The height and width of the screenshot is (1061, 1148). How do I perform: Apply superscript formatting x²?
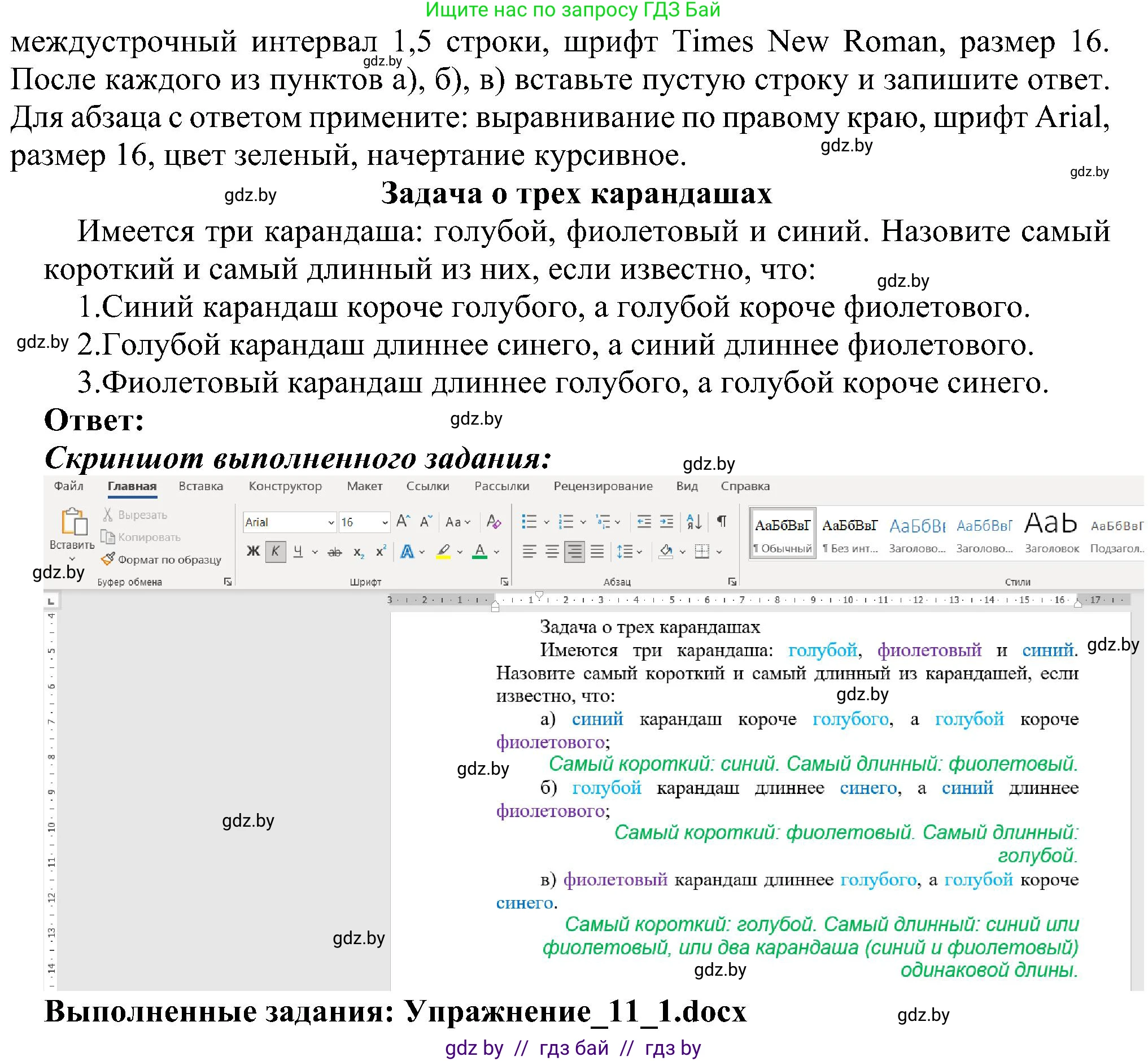382,550
